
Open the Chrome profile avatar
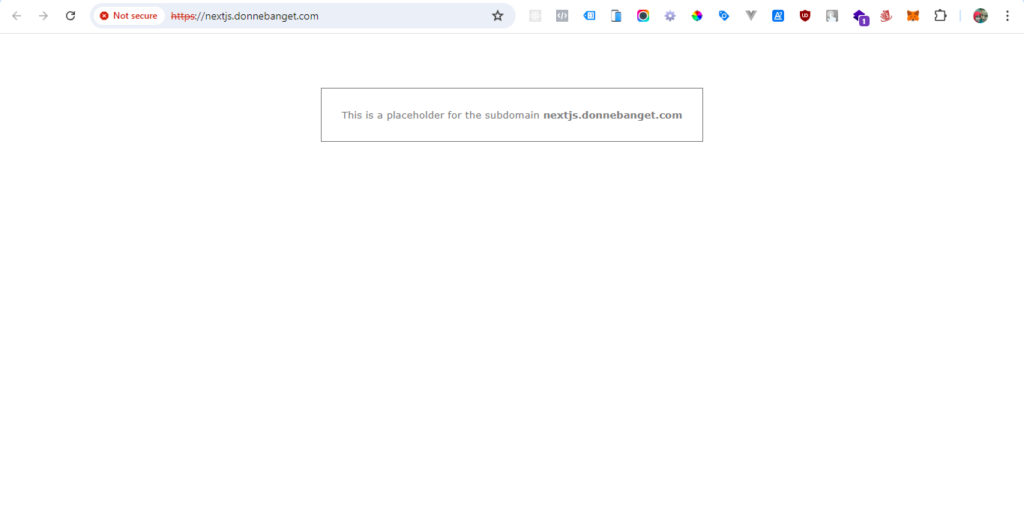click(980, 16)
